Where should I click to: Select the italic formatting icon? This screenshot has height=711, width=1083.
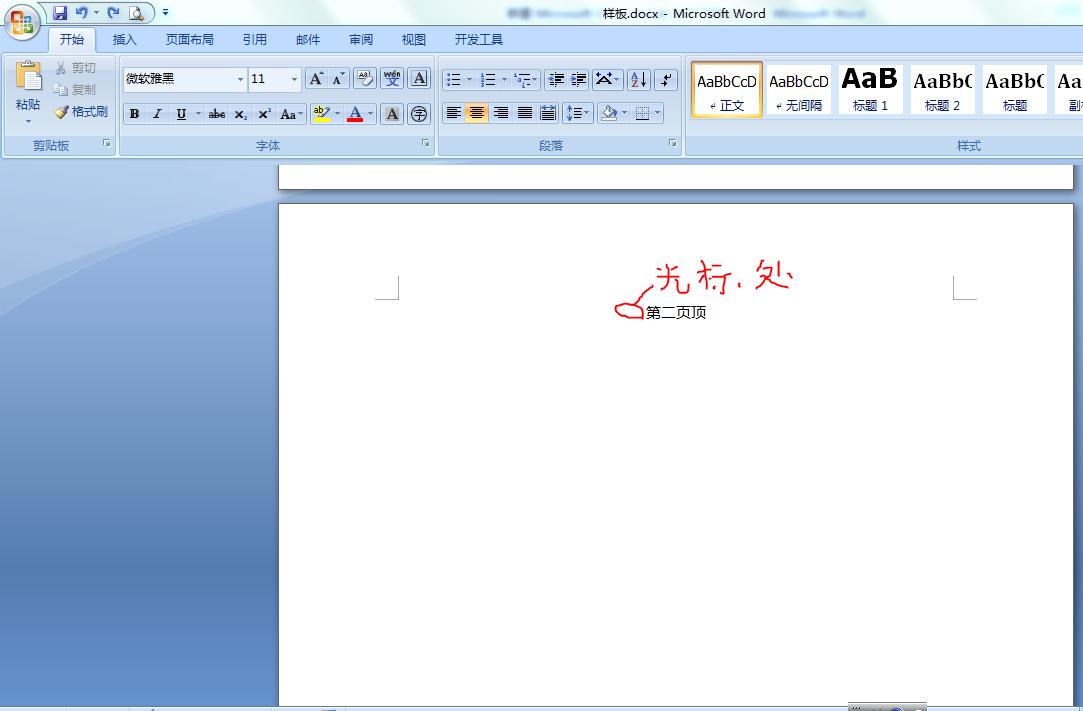158,114
